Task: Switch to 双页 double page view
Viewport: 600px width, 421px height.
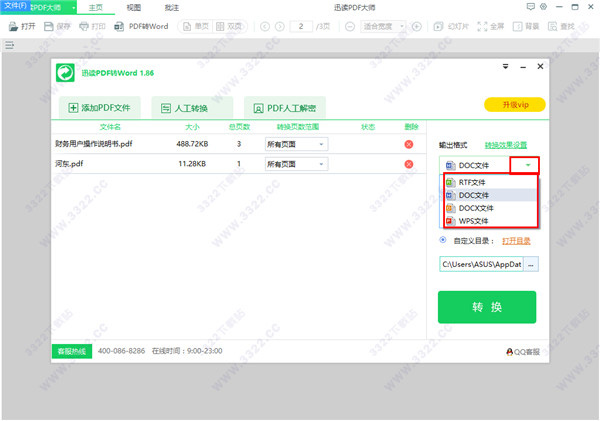Action: click(229, 26)
